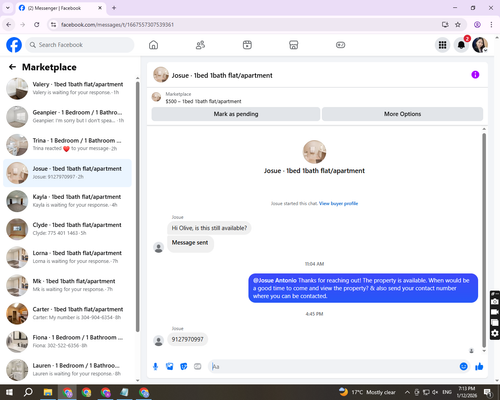
Task: Open the Gaming icon in top navigation
Action: (340, 45)
